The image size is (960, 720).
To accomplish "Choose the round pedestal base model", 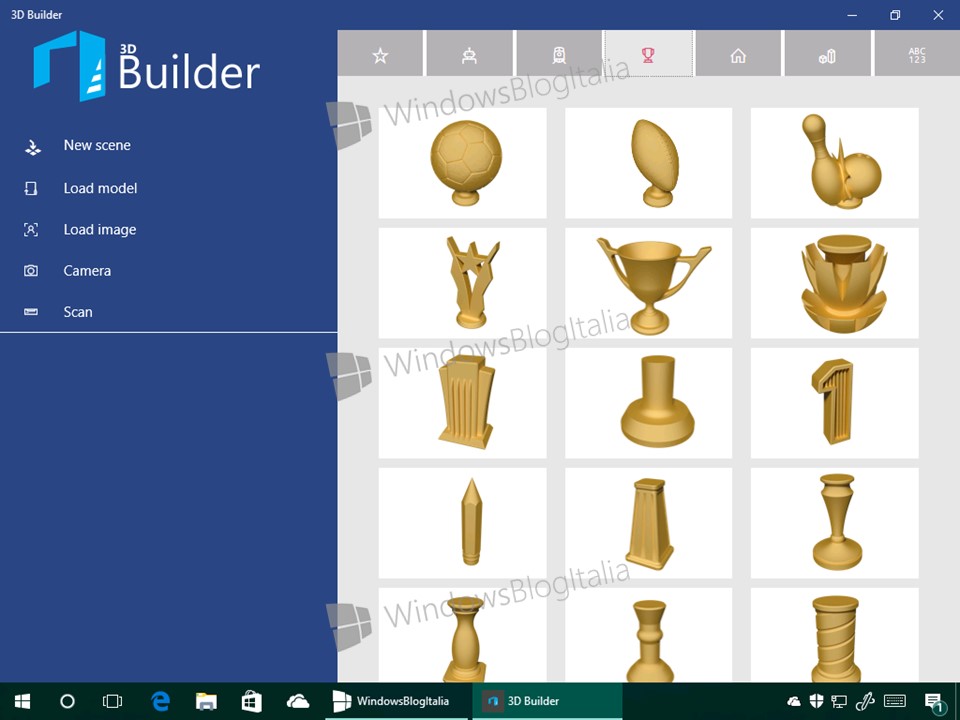I will coord(648,403).
